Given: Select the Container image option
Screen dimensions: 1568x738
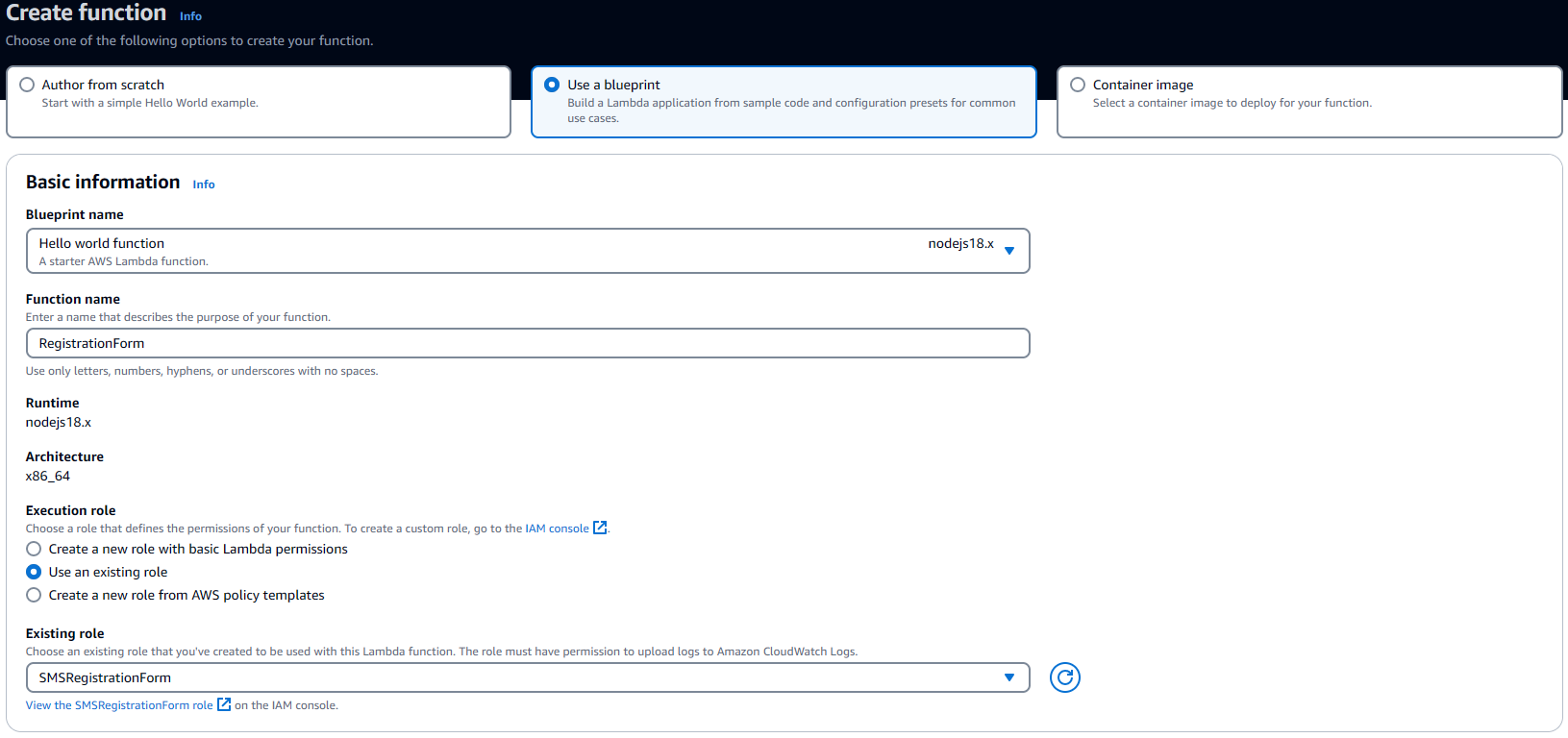Looking at the screenshot, I should coord(1078,85).
